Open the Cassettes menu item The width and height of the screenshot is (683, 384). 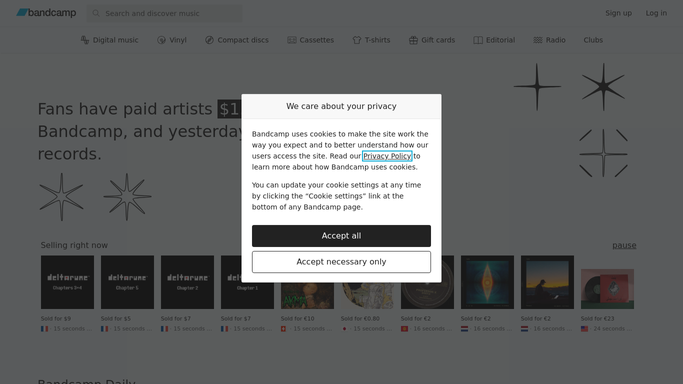point(311,40)
